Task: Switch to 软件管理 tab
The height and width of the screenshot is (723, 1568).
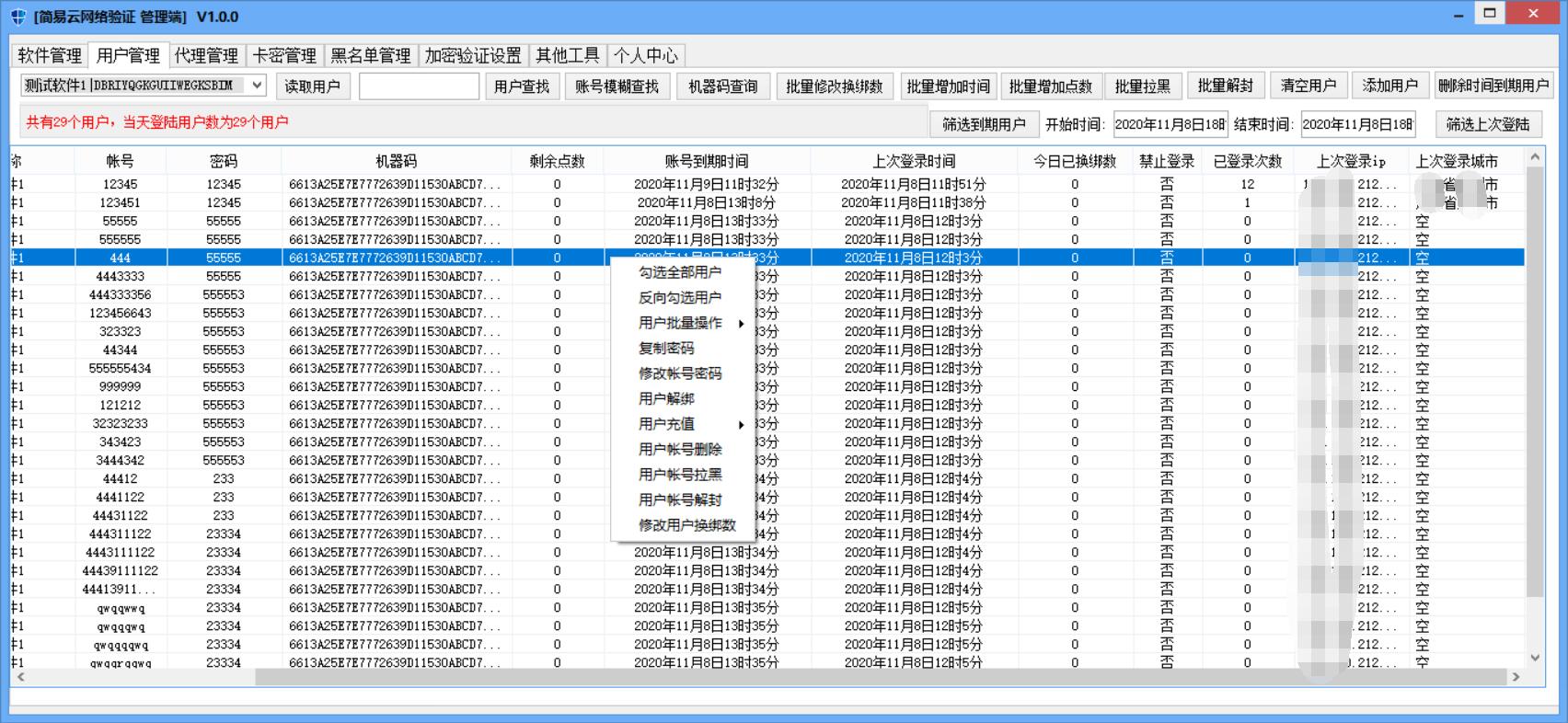Action: click(x=50, y=55)
